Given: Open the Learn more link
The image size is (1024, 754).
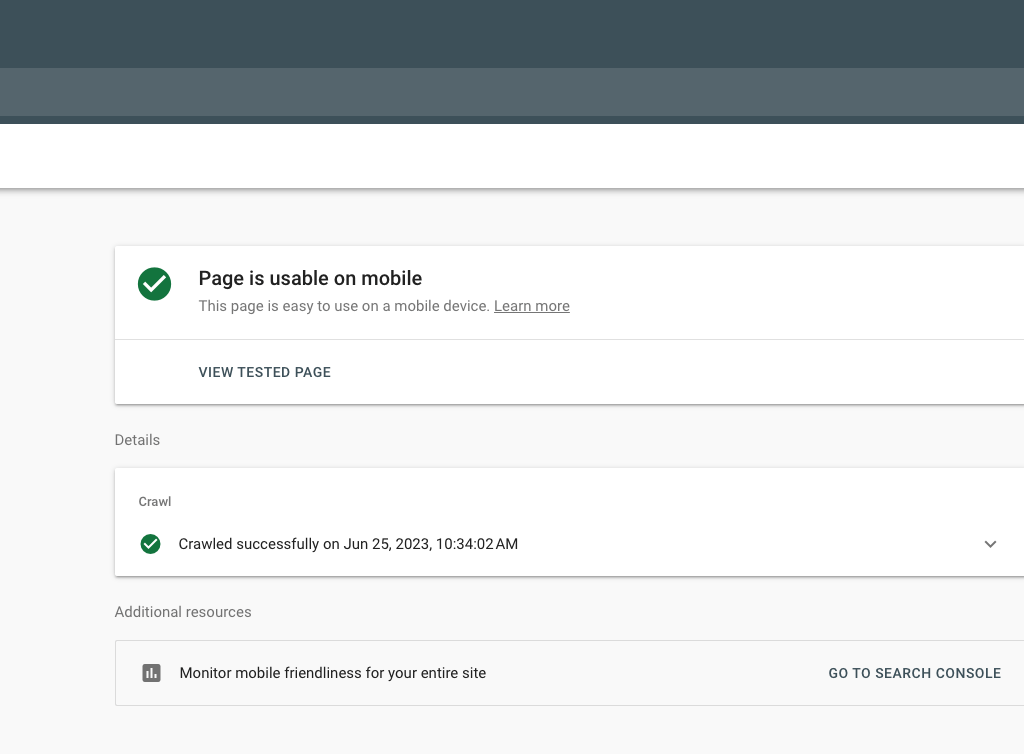Looking at the screenshot, I should (x=531, y=306).
